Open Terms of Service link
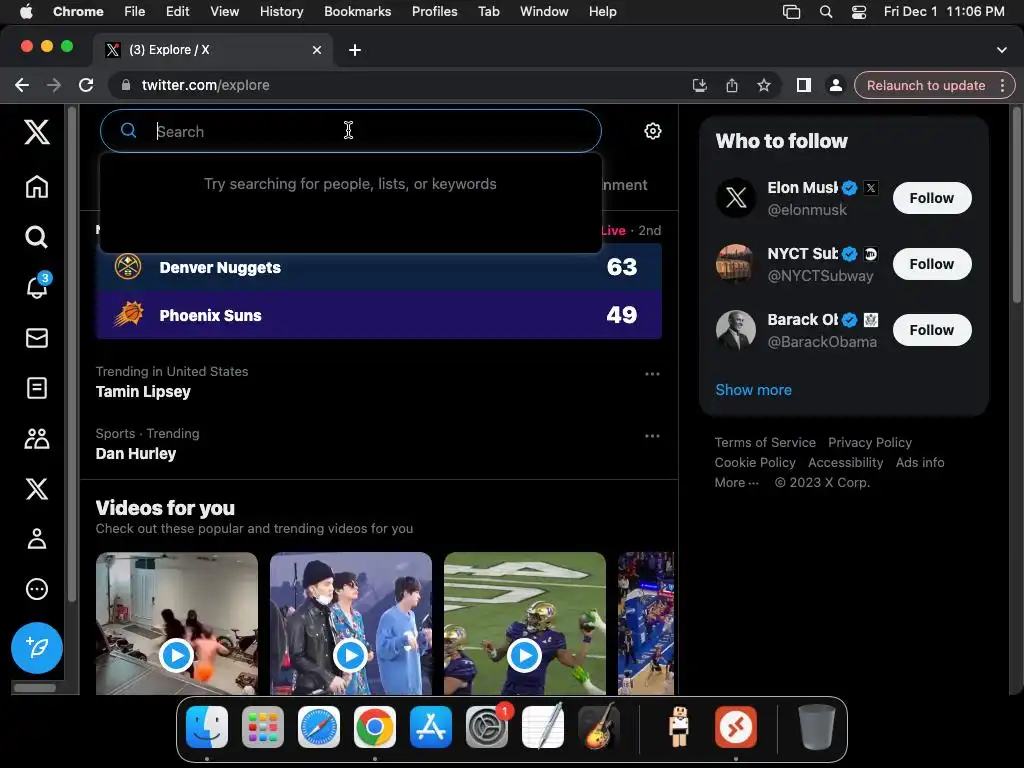This screenshot has height=768, width=1024. [x=765, y=443]
